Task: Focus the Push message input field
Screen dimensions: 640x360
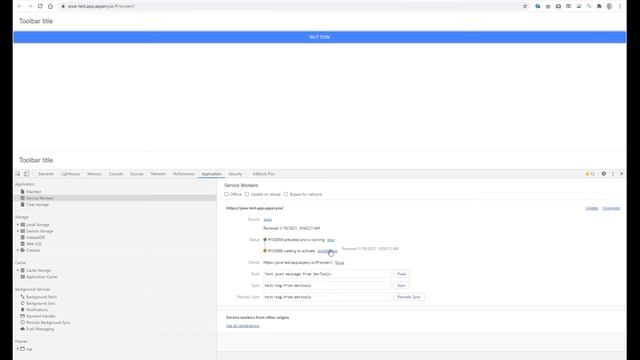Action: (327, 274)
